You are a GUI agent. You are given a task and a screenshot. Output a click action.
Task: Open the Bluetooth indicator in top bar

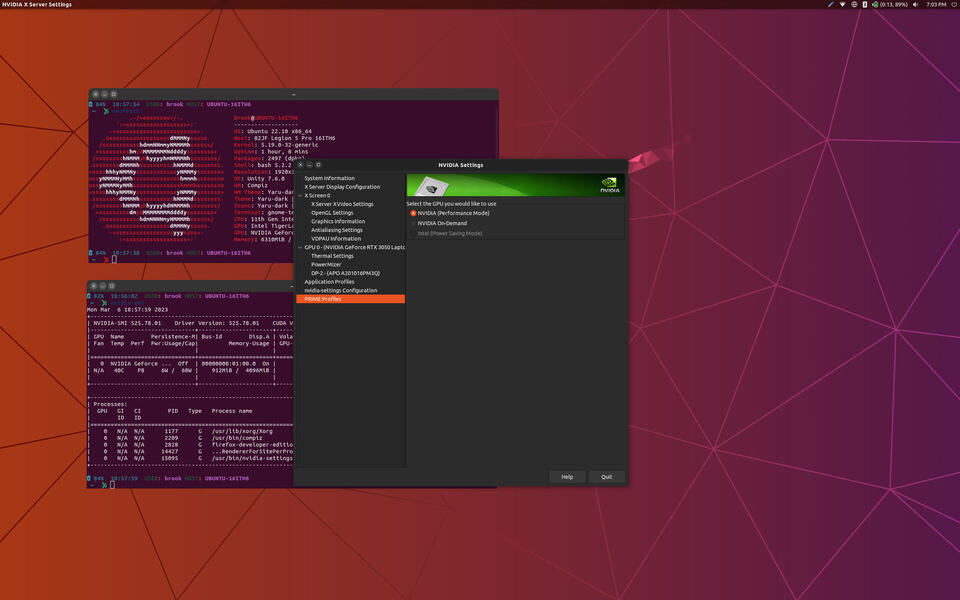[864, 4]
